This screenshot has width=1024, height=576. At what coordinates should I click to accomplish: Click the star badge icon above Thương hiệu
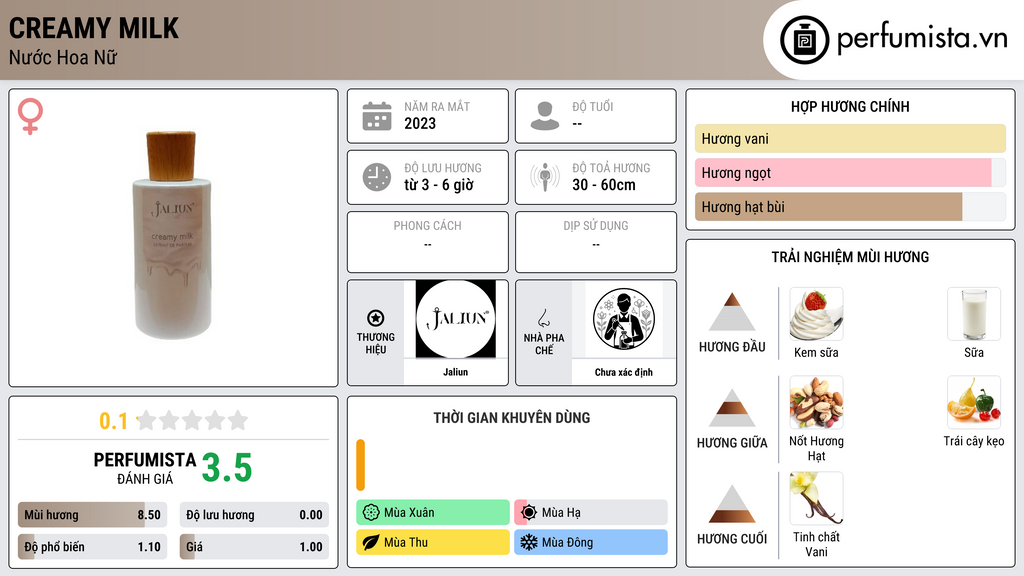376,318
